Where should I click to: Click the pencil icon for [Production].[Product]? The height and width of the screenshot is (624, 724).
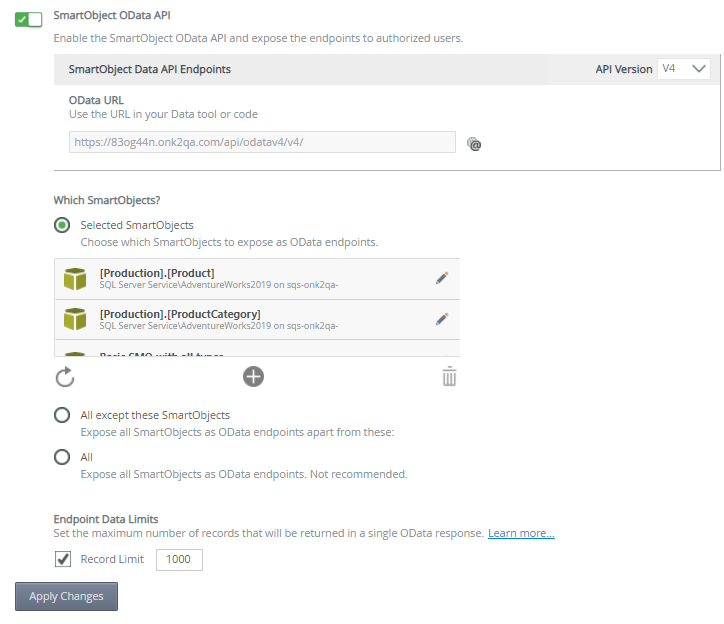[x=442, y=279]
